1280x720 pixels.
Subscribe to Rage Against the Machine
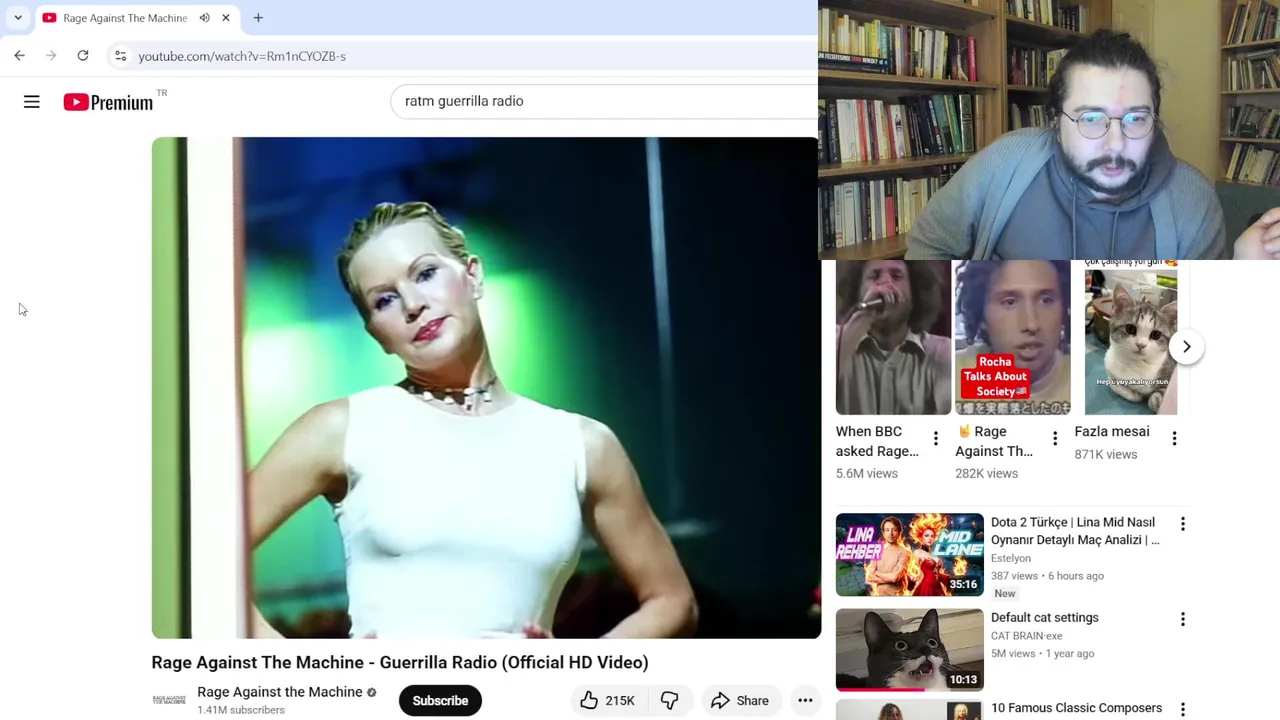440,700
